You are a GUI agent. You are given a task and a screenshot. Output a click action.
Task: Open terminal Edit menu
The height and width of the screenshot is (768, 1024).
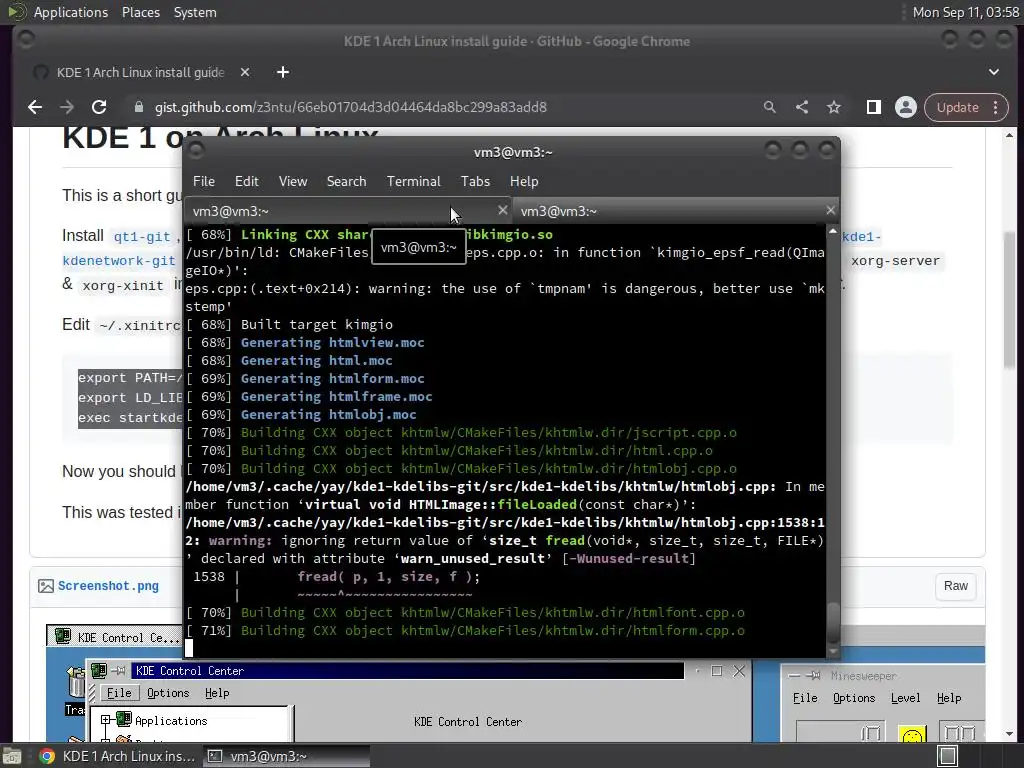(x=247, y=182)
